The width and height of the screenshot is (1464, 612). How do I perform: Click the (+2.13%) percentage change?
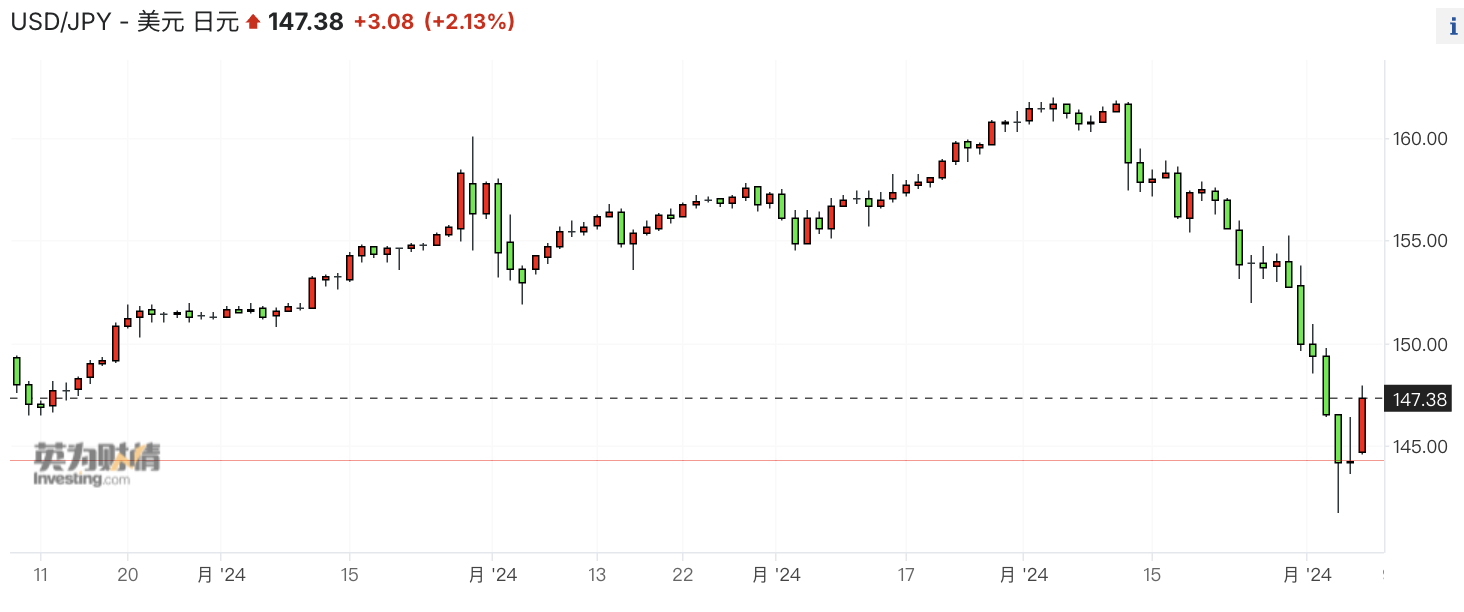(469, 22)
